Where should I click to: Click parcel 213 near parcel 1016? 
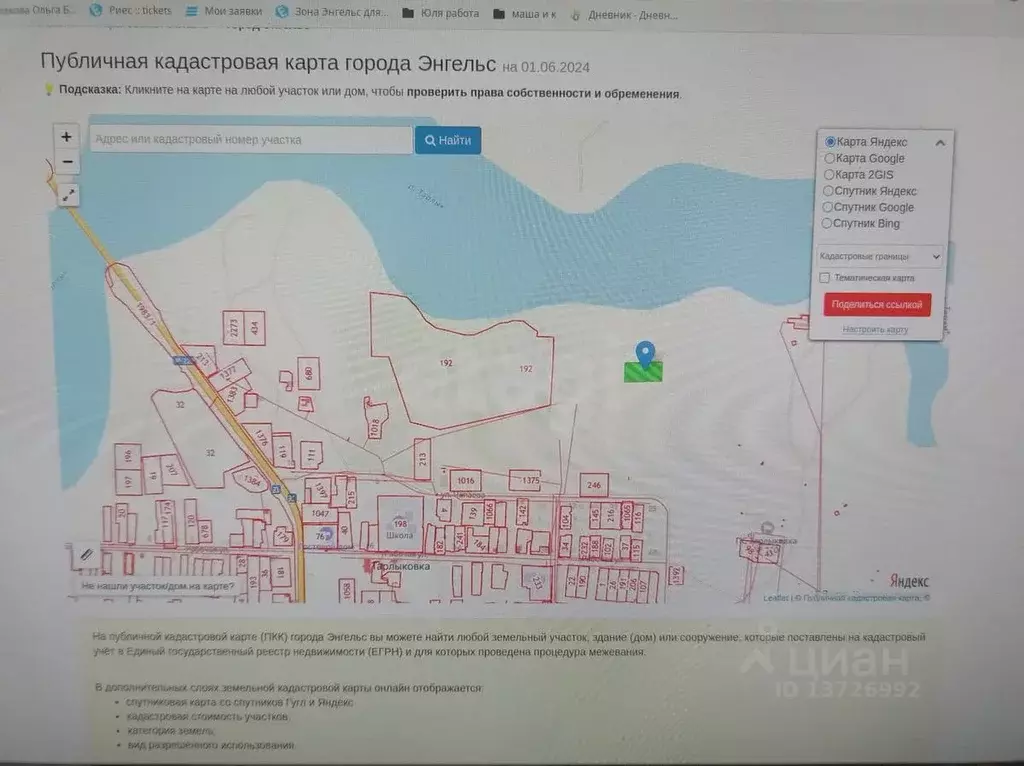pyautogui.click(x=422, y=458)
